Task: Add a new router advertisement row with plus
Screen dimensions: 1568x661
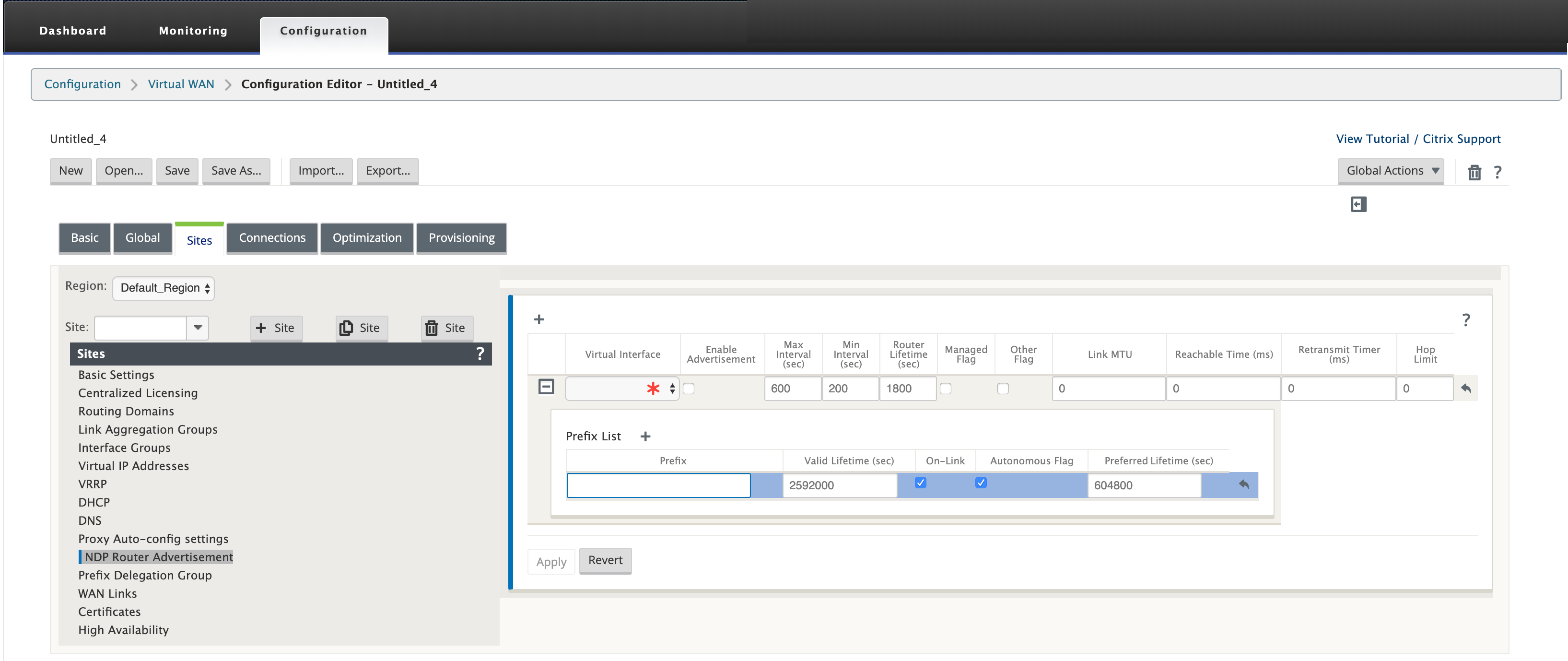Action: 538,319
